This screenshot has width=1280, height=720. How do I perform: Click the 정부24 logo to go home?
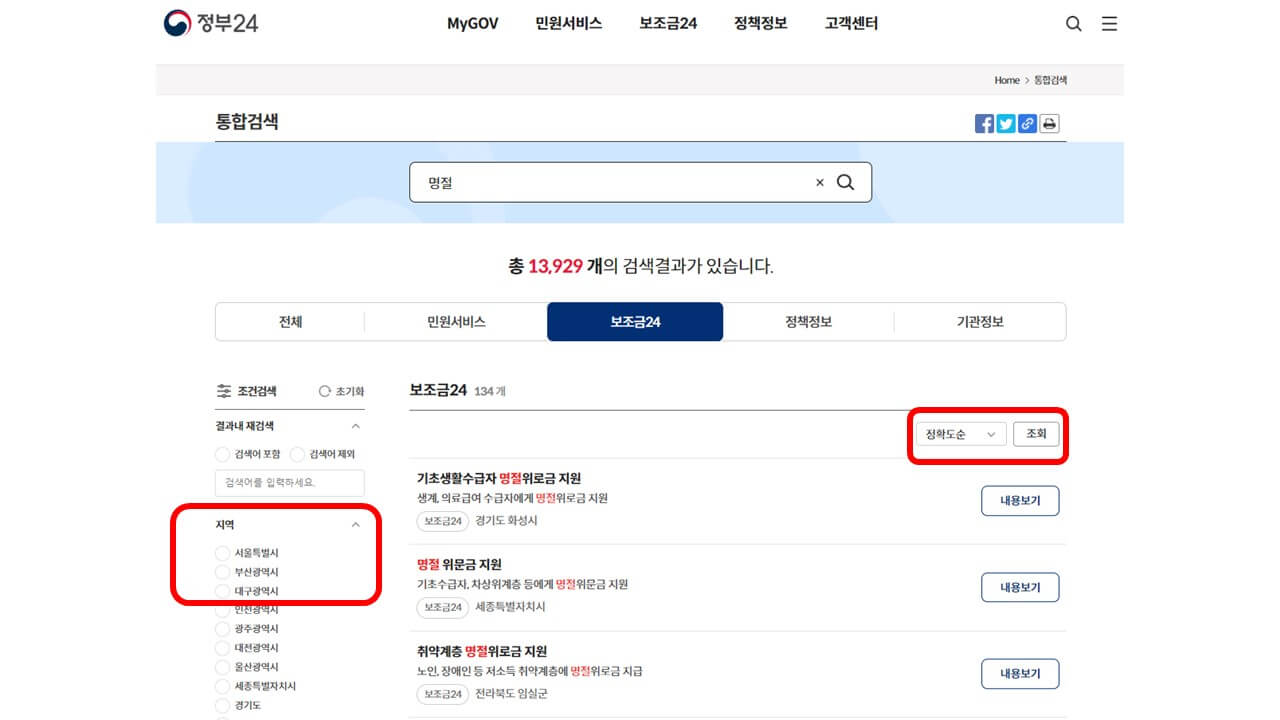pyautogui.click(x=210, y=23)
